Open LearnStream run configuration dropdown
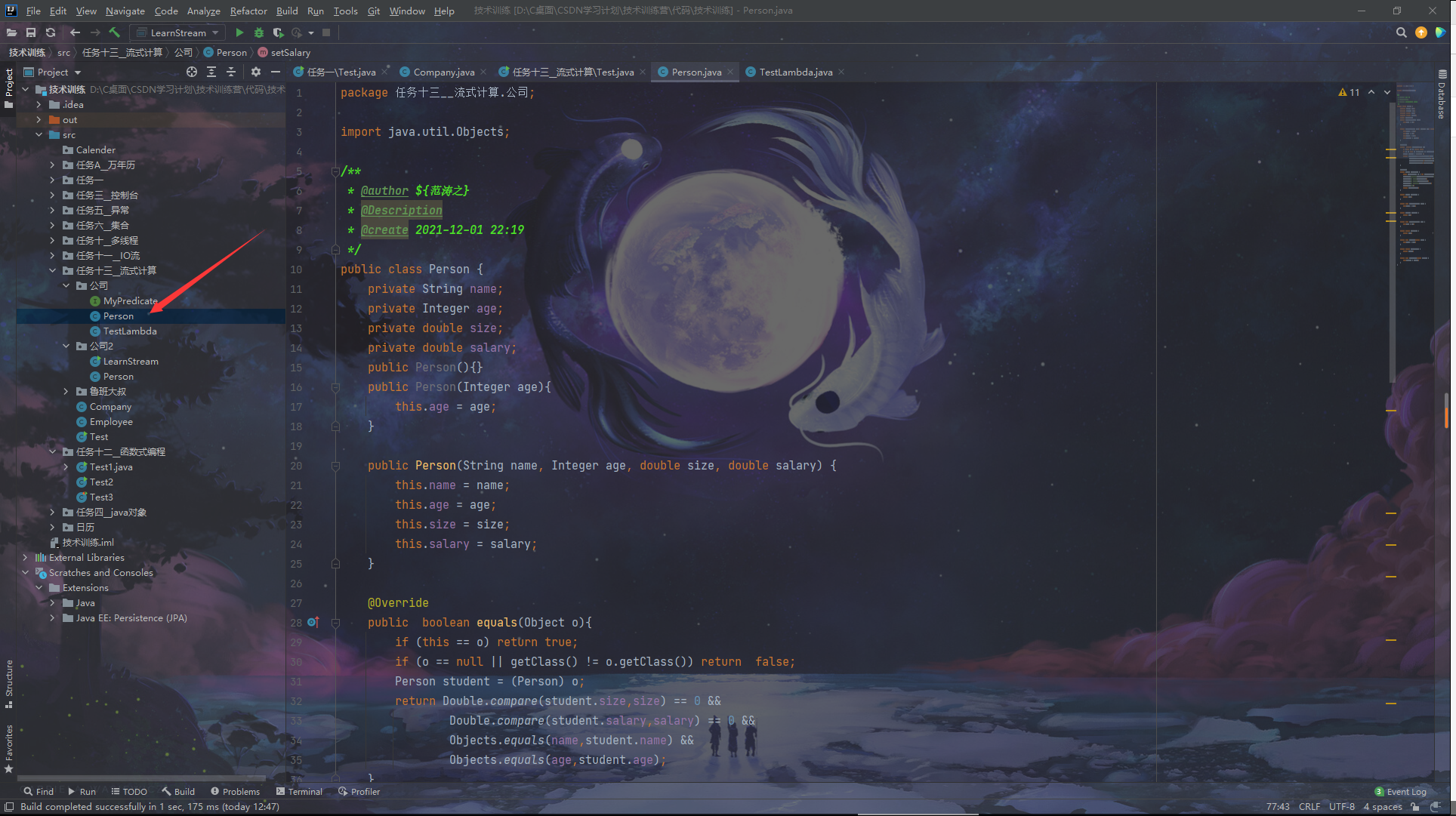The height and width of the screenshot is (816, 1456). (x=178, y=32)
